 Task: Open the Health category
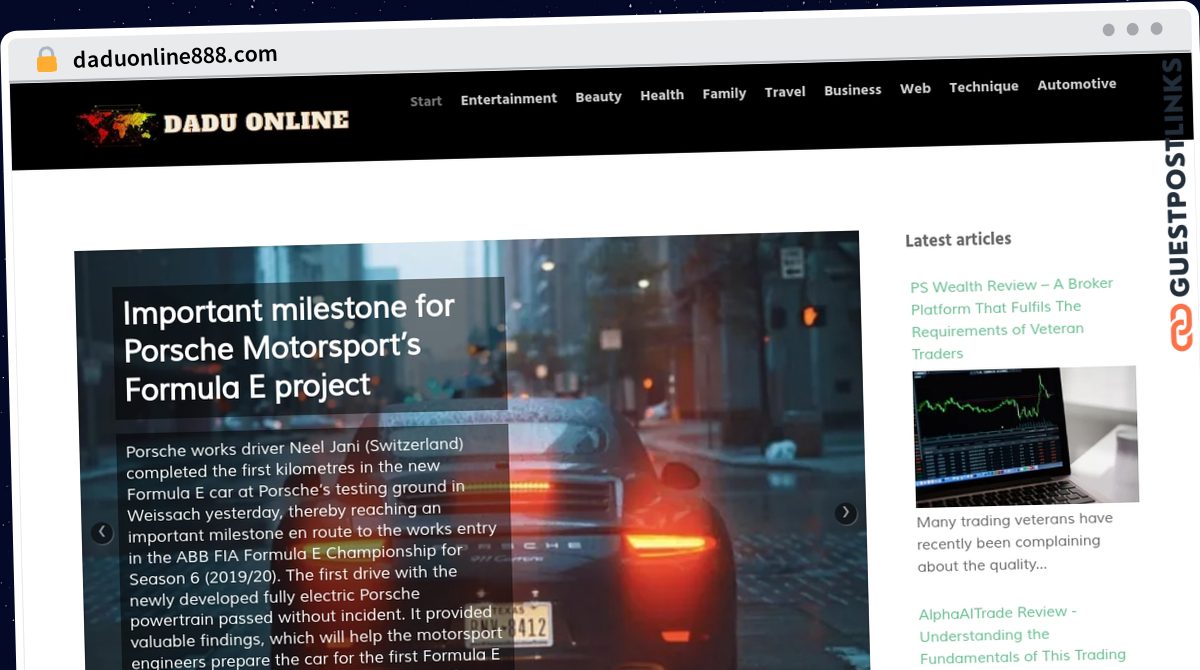662,95
